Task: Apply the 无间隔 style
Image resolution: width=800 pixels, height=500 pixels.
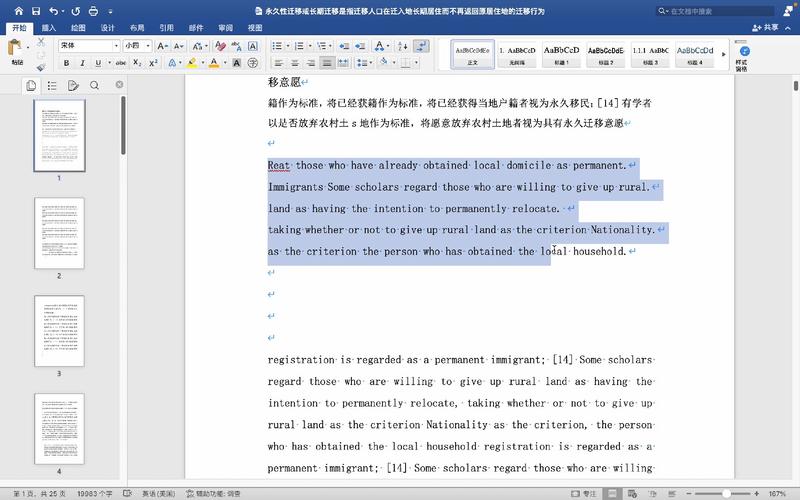Action: click(517, 54)
